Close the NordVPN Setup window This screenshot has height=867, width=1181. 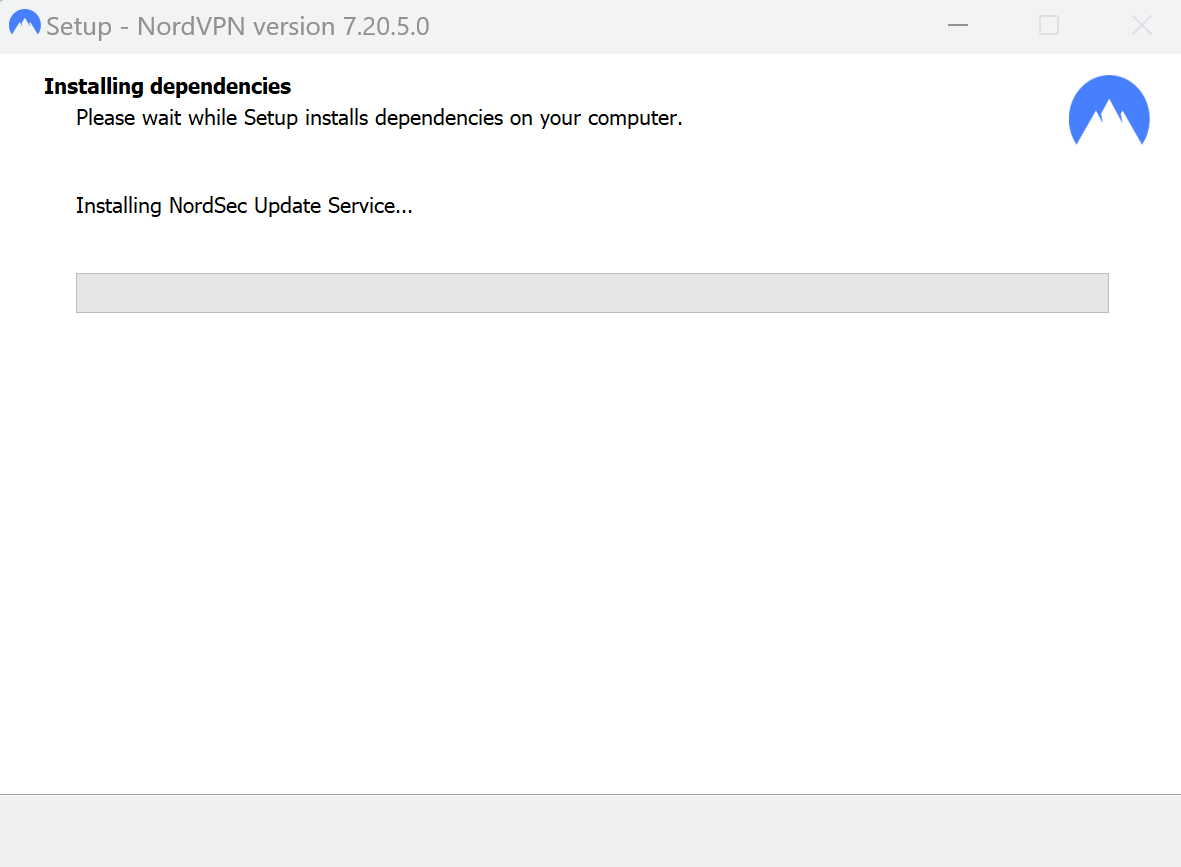[x=1142, y=26]
